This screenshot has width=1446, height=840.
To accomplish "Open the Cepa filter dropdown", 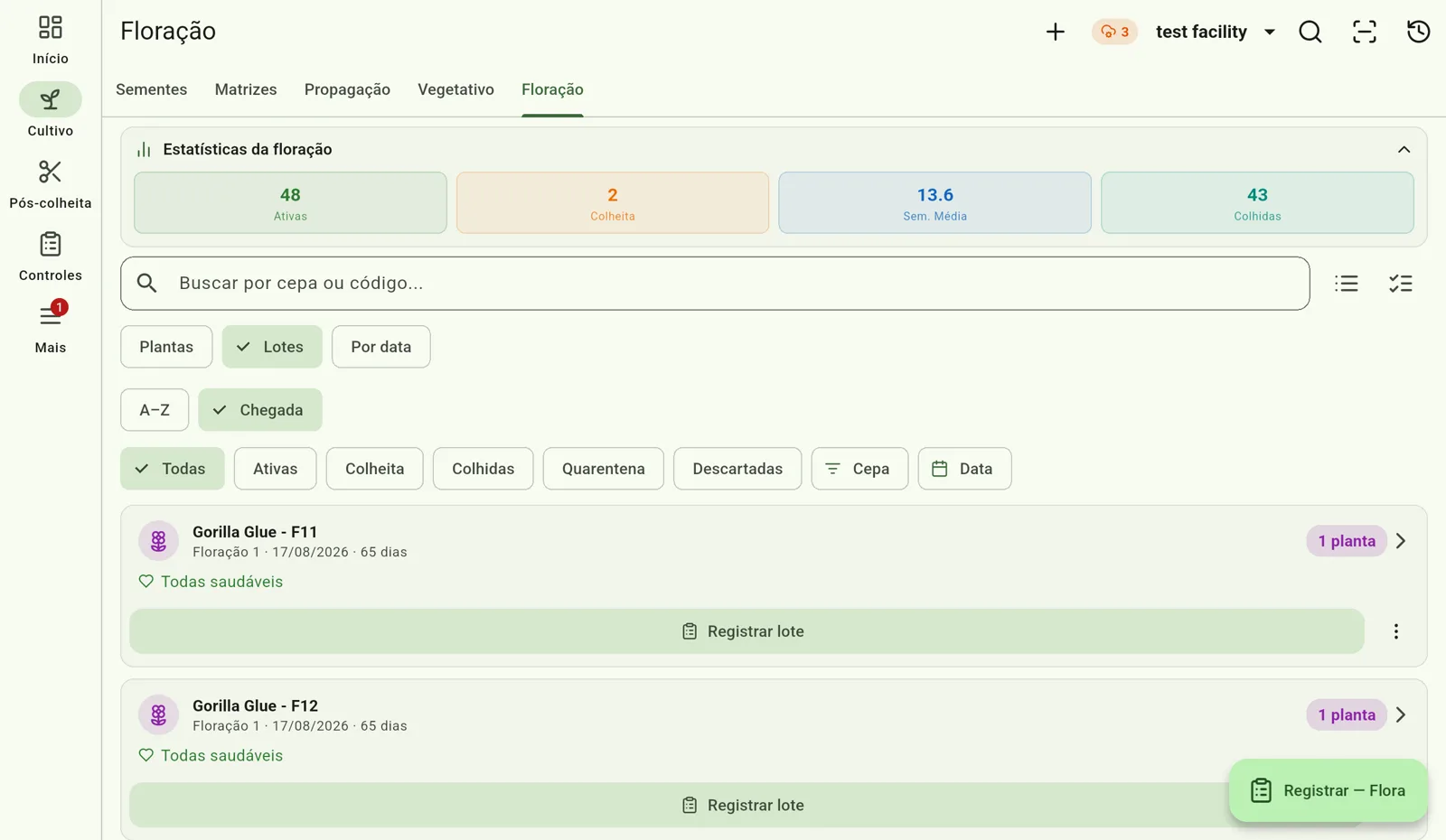I will coord(859,469).
